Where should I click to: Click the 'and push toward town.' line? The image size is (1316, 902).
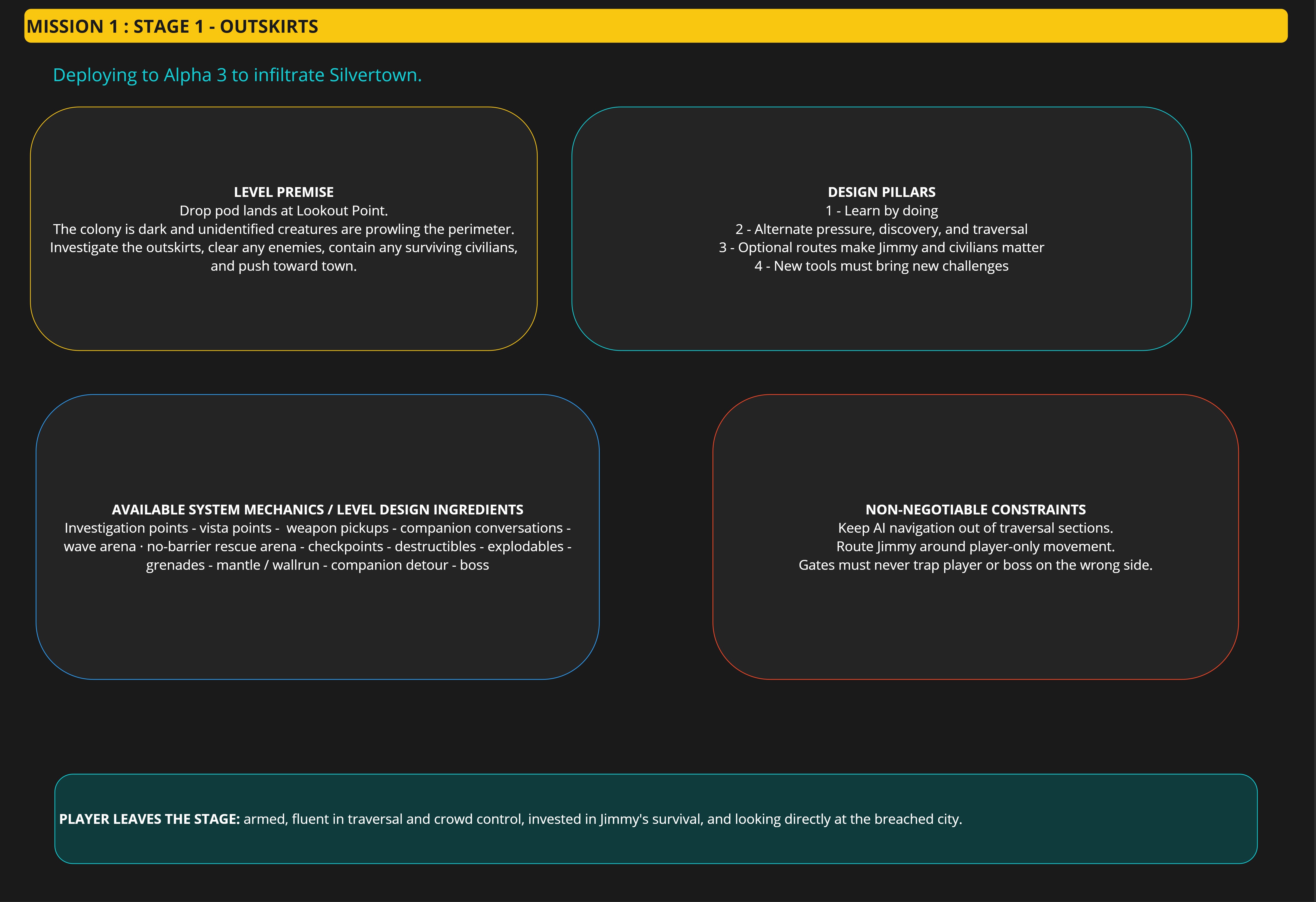point(284,266)
